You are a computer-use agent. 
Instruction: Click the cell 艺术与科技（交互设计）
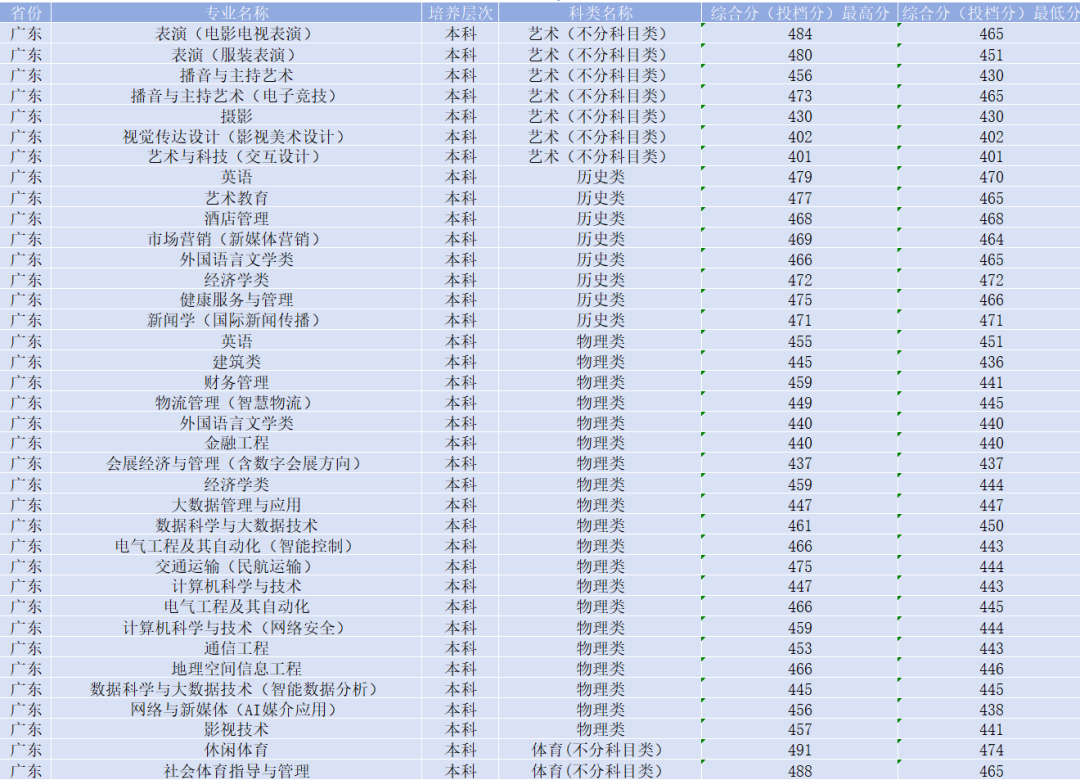click(236, 156)
